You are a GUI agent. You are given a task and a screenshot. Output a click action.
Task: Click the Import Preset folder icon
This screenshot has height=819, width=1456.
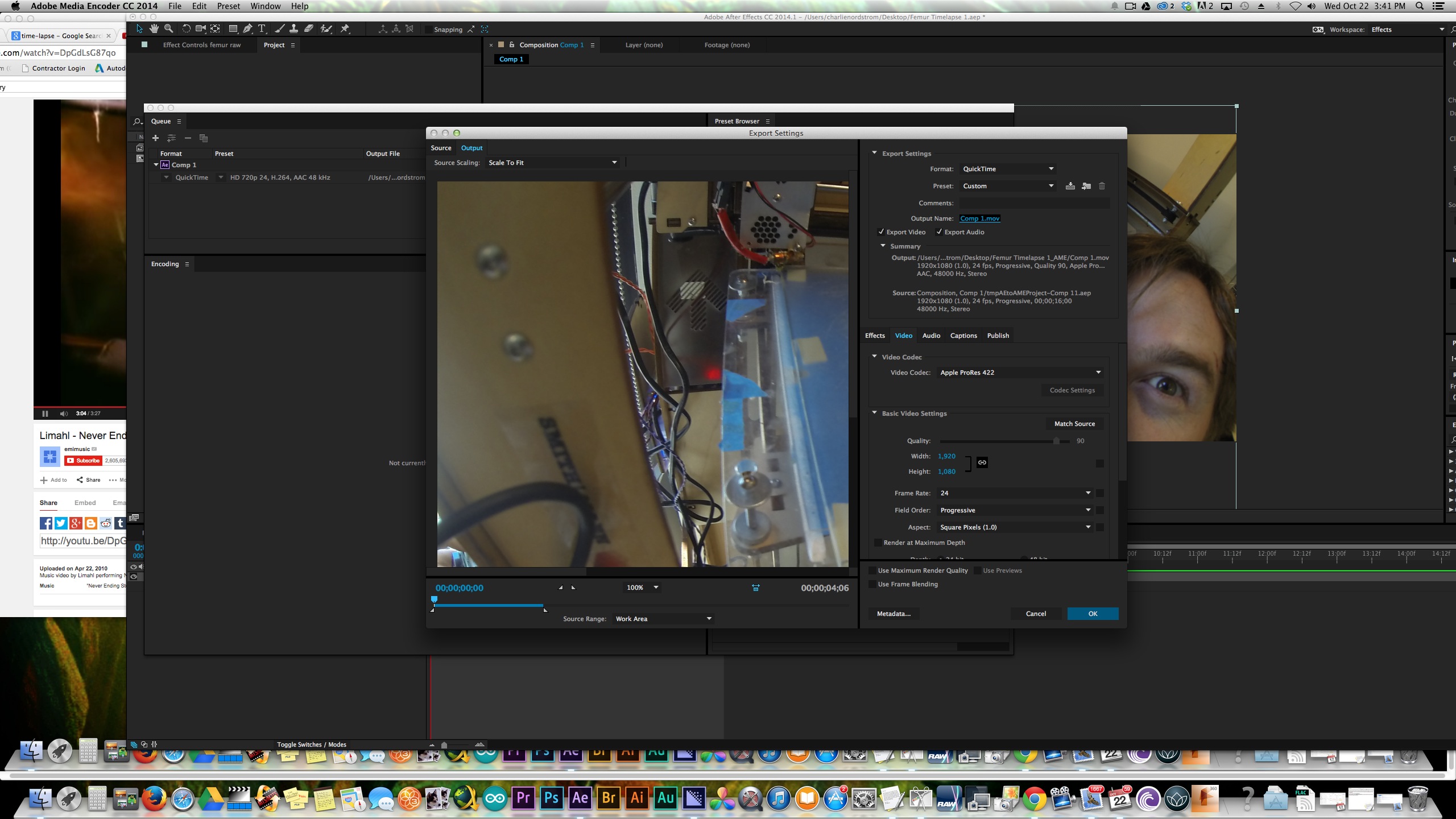(1086, 186)
